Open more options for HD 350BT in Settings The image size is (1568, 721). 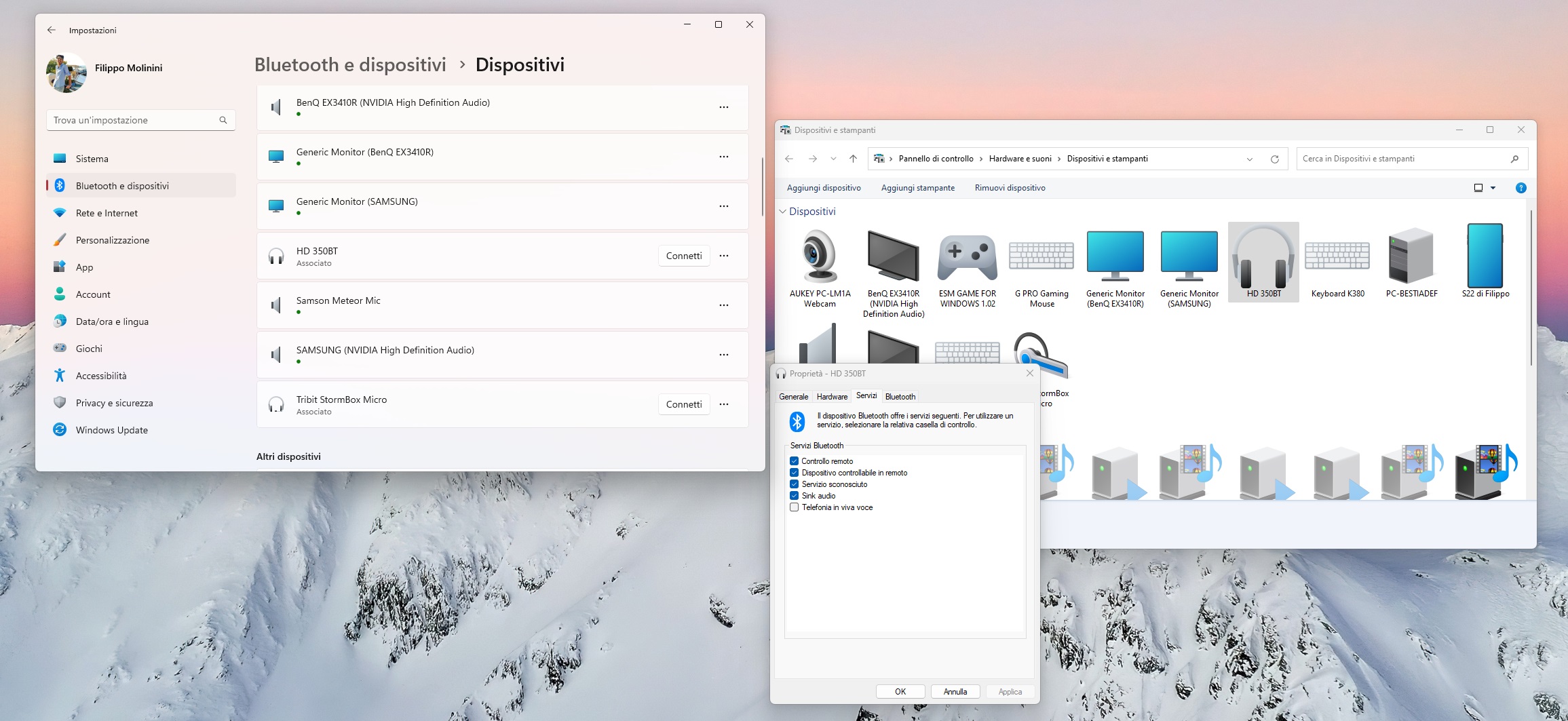tap(724, 256)
